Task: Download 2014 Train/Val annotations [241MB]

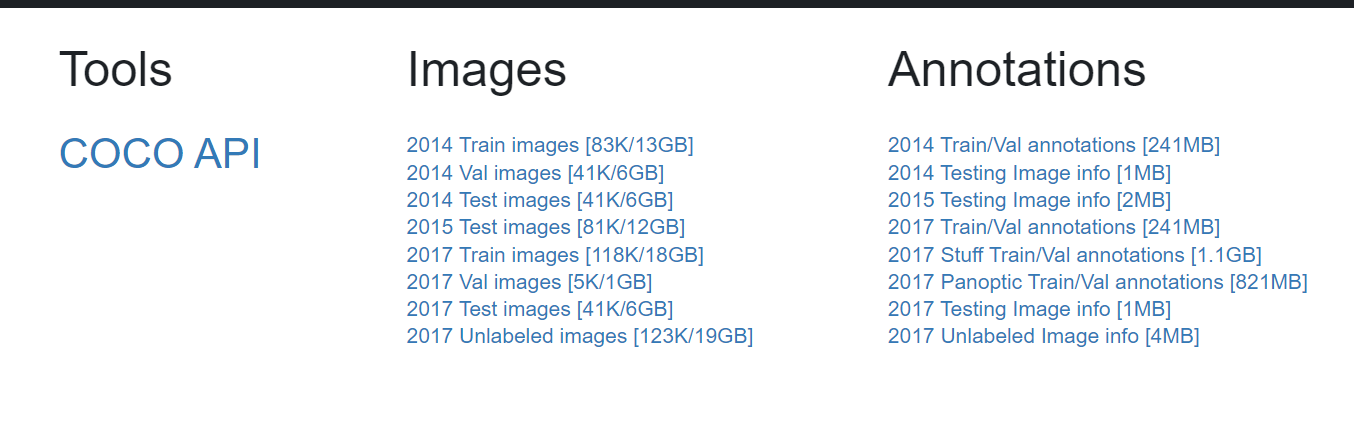Action: pyautogui.click(x=1053, y=145)
